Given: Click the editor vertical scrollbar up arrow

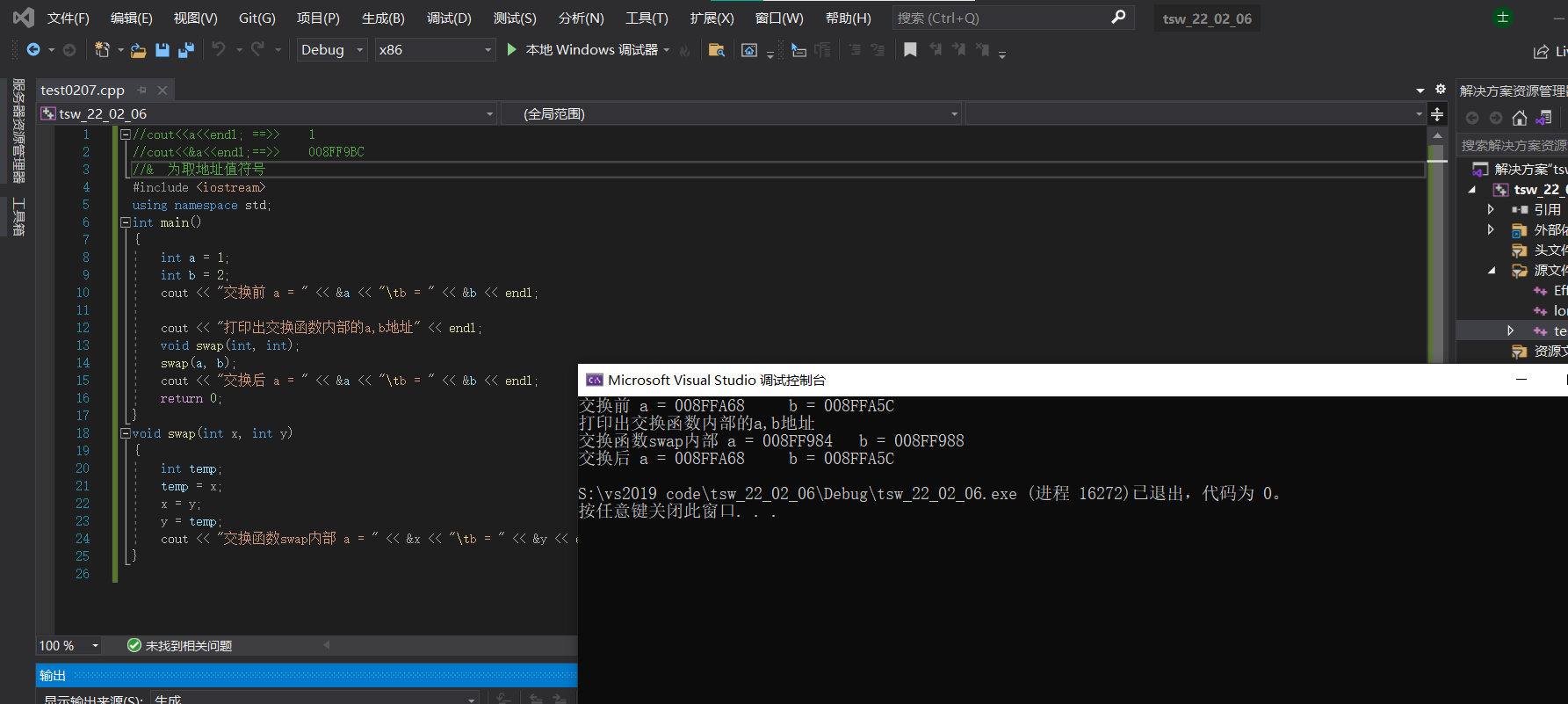Looking at the screenshot, I should pos(1437,135).
